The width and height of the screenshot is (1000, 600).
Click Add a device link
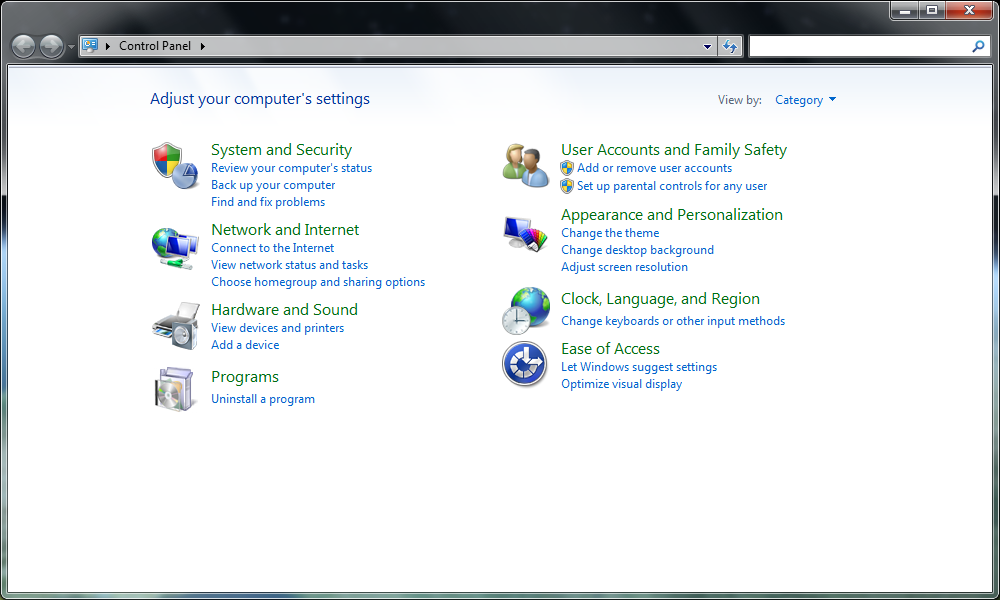point(245,345)
